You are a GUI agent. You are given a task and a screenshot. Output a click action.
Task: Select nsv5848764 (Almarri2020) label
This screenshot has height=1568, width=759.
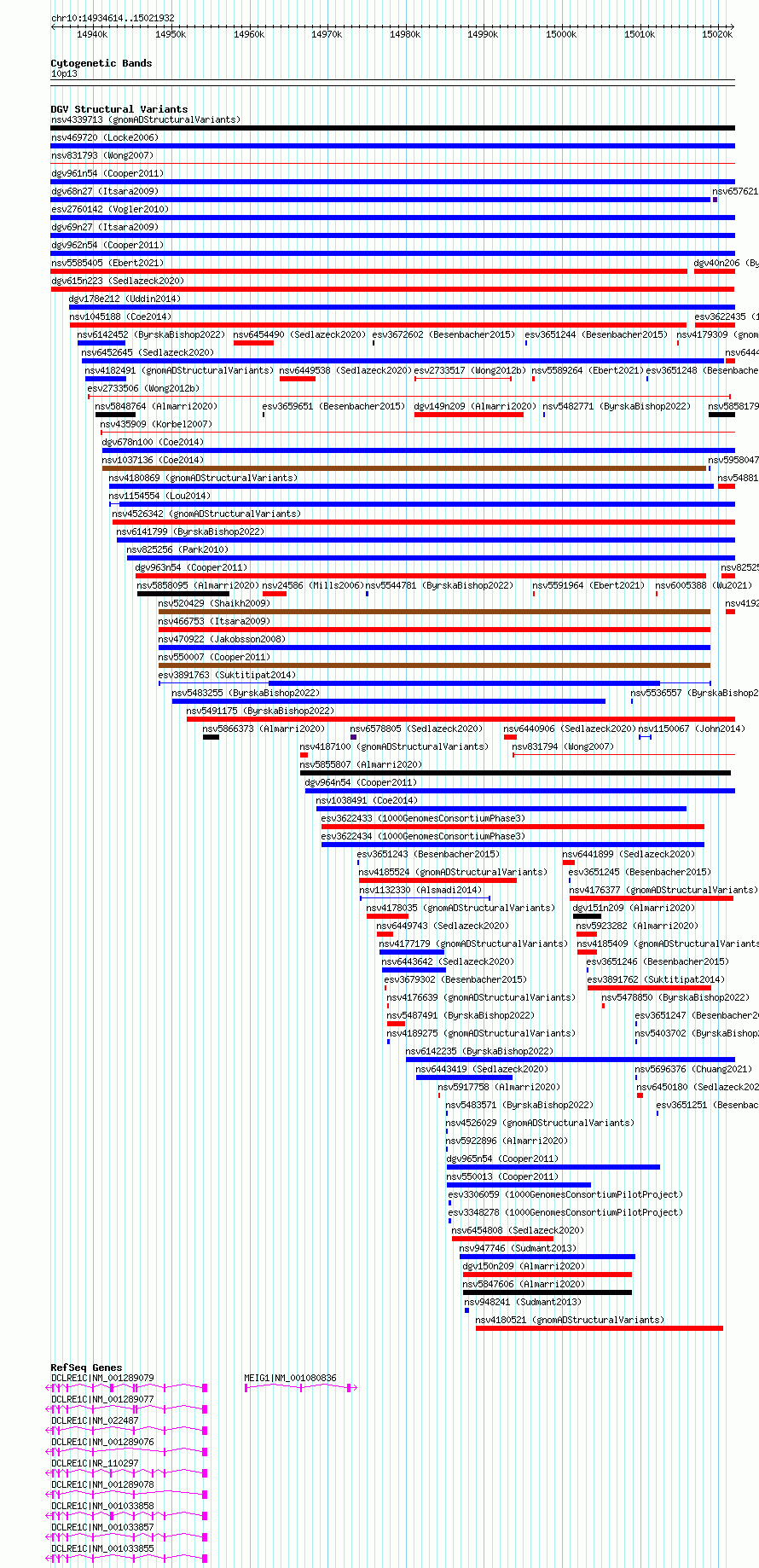coord(156,406)
